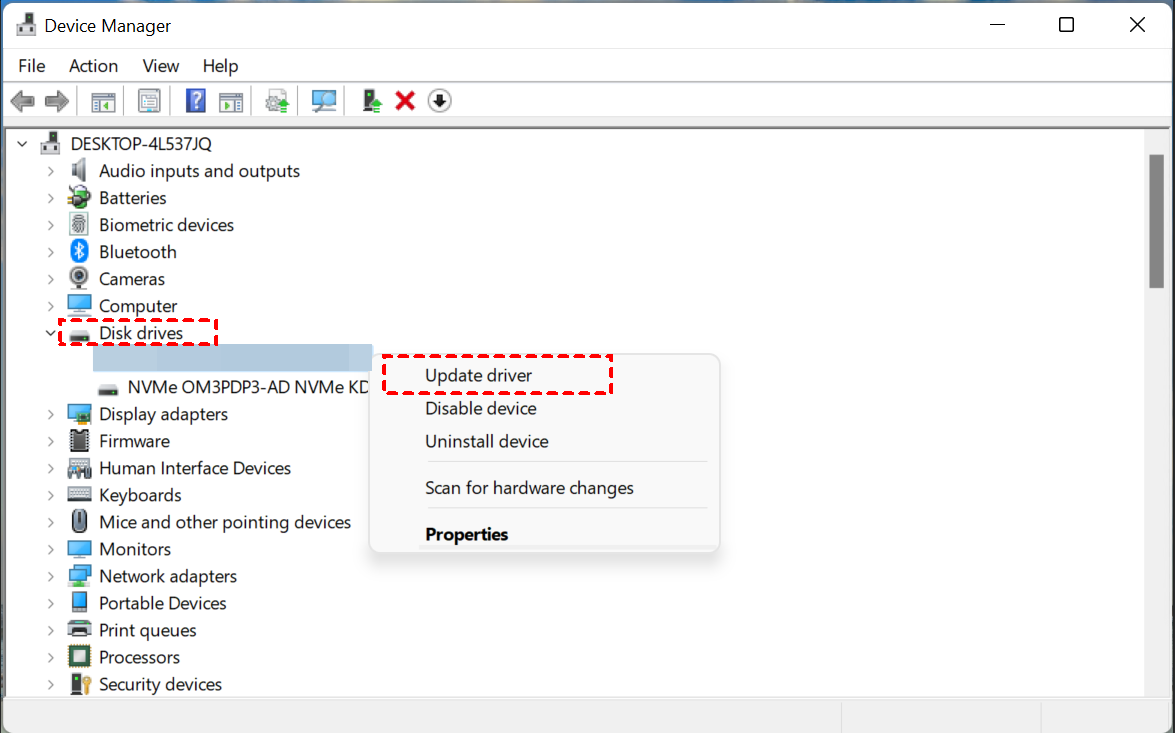Click Scan for hardware changes monitor icon
1175x733 pixels.
click(x=324, y=100)
